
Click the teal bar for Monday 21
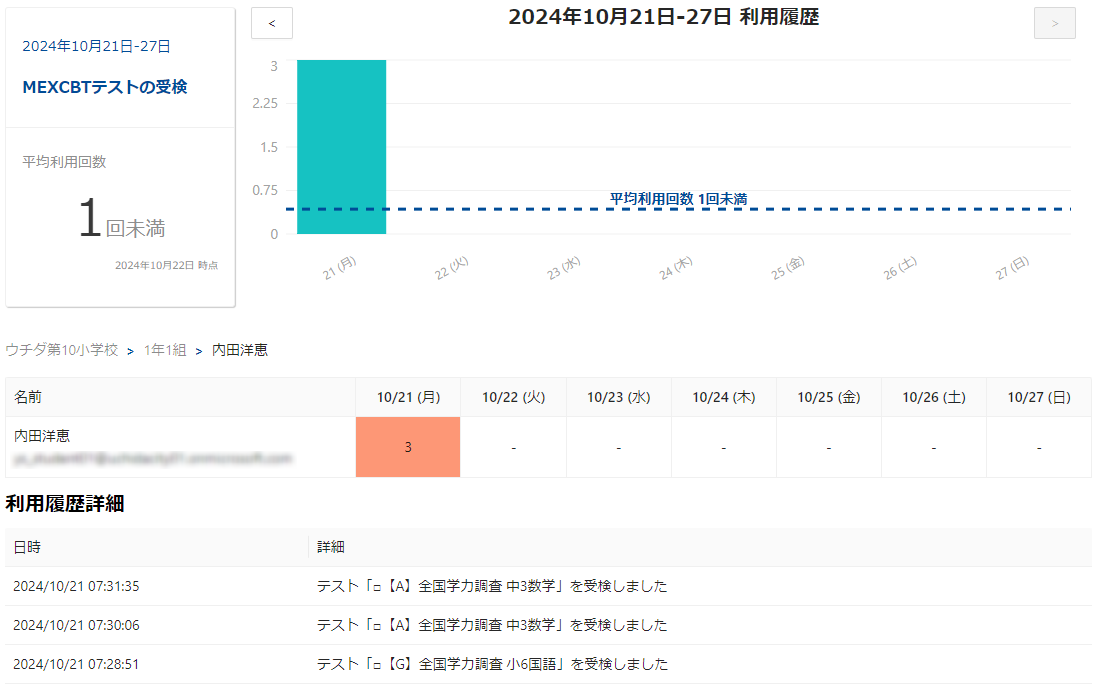click(x=341, y=147)
